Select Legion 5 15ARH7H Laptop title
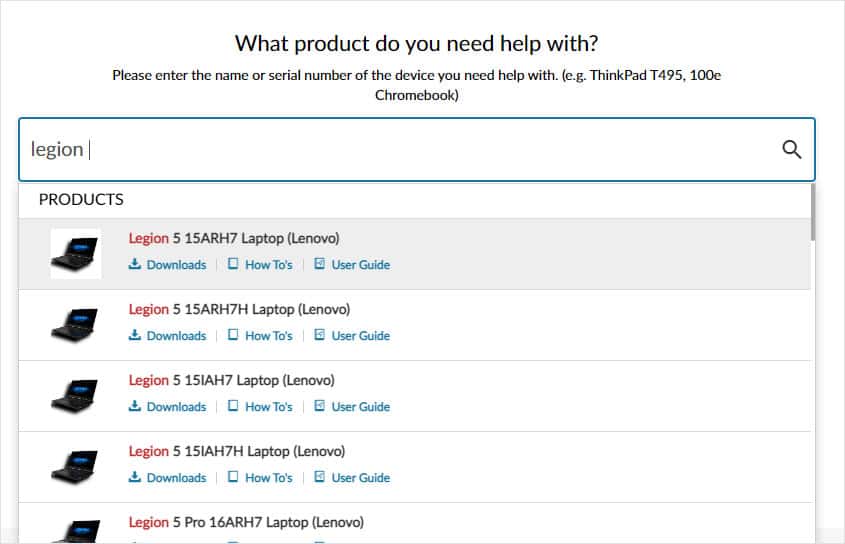Screen dimensions: 845x544 (x=239, y=309)
